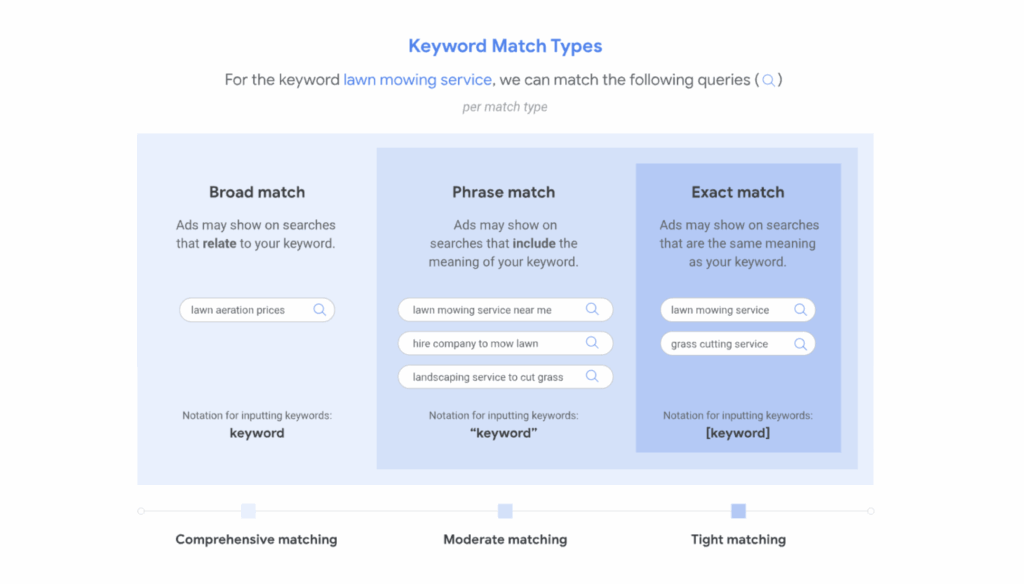Click the 'lawn mowing service' blue keyword link
This screenshot has width=1024, height=584.
pyautogui.click(x=417, y=80)
